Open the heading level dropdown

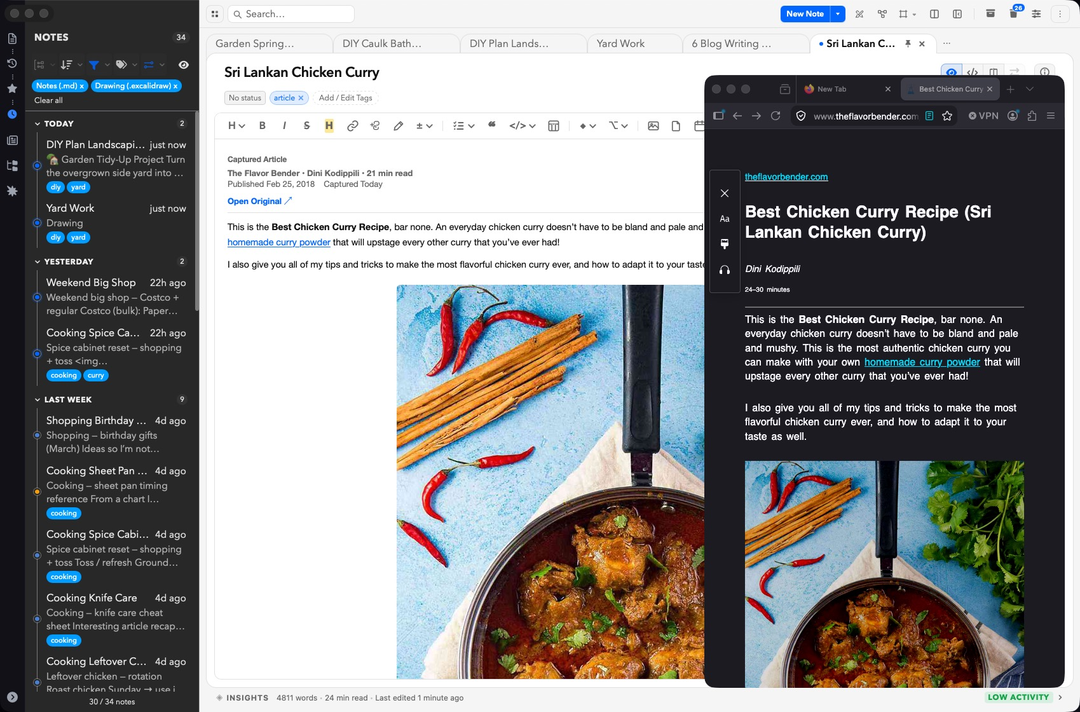[236, 126]
